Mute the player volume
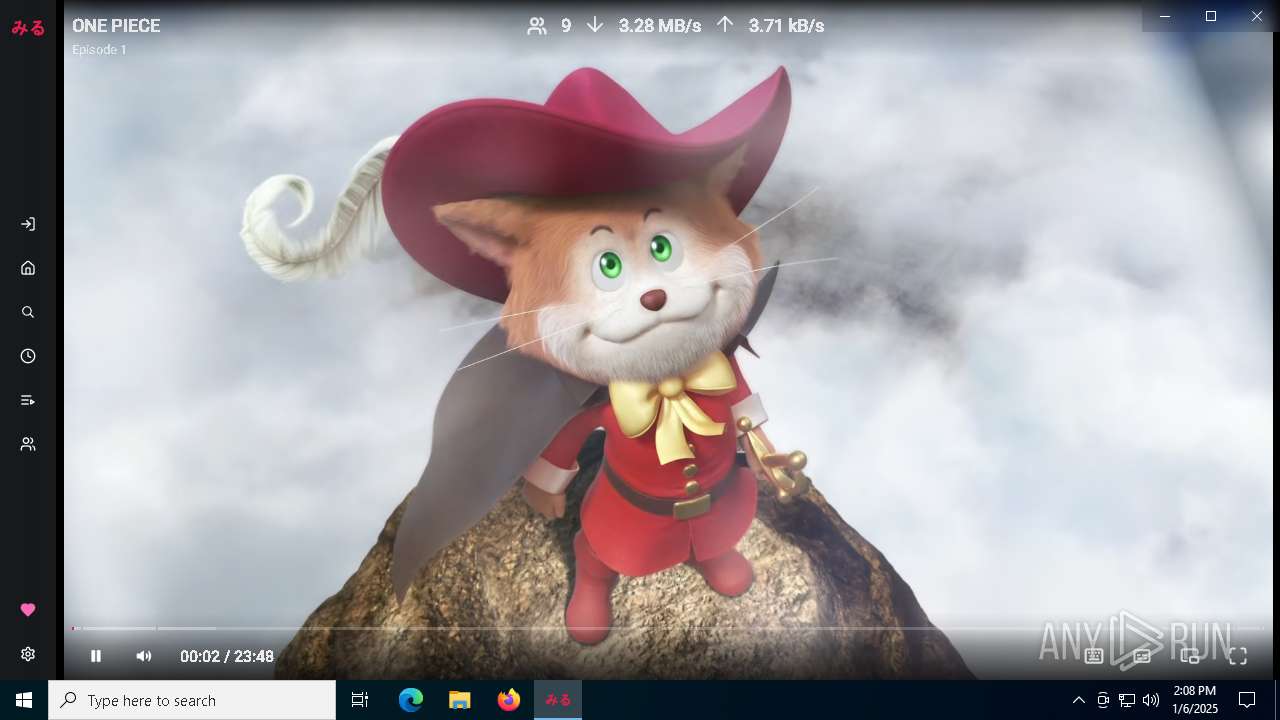The image size is (1280, 720). tap(144, 656)
